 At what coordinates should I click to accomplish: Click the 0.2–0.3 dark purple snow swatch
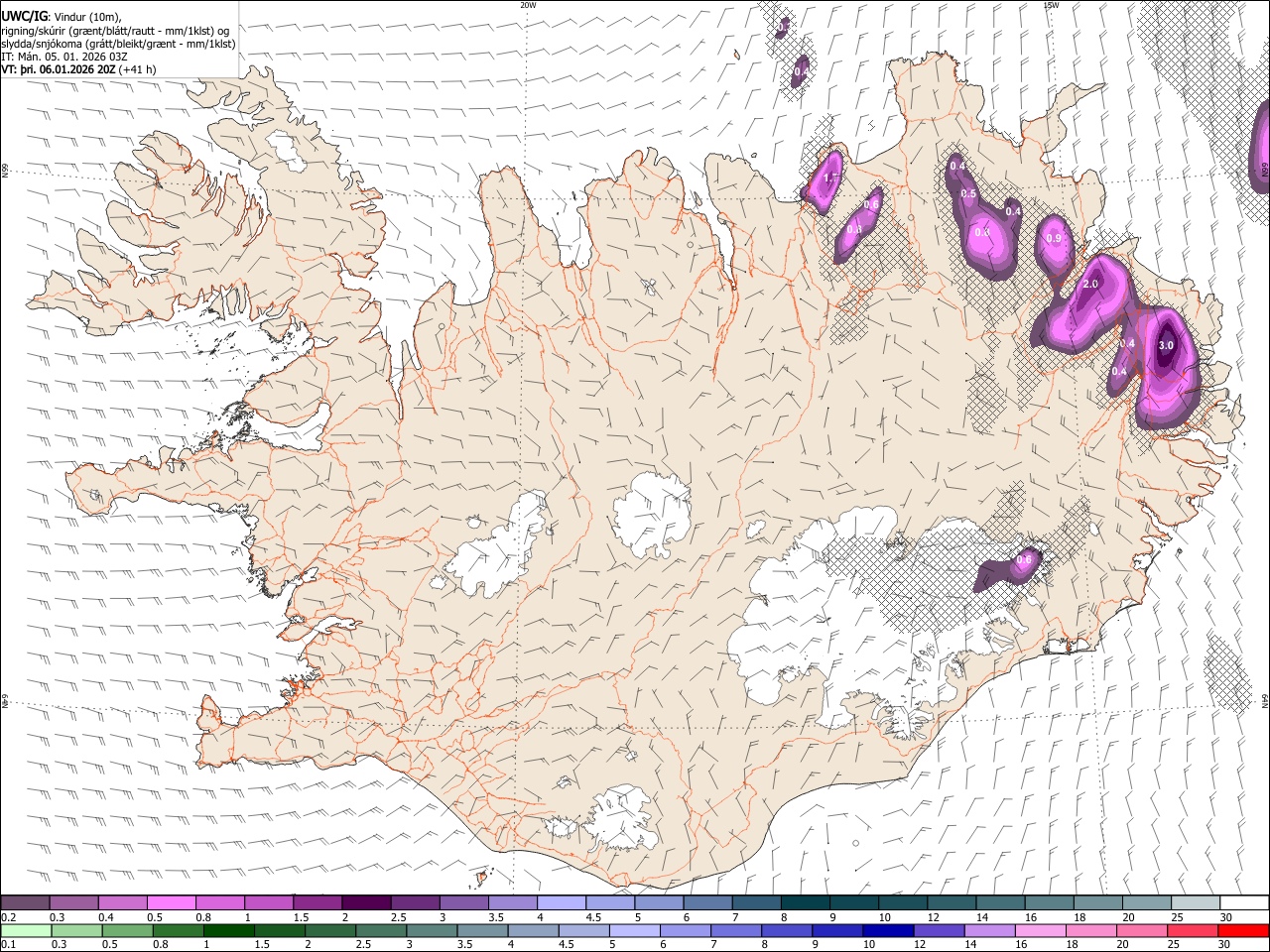coord(26,903)
